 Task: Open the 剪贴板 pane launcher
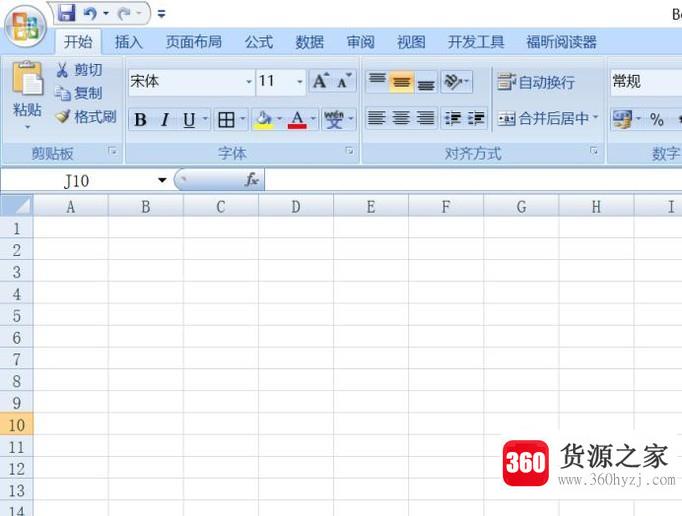pyautogui.click(x=113, y=151)
